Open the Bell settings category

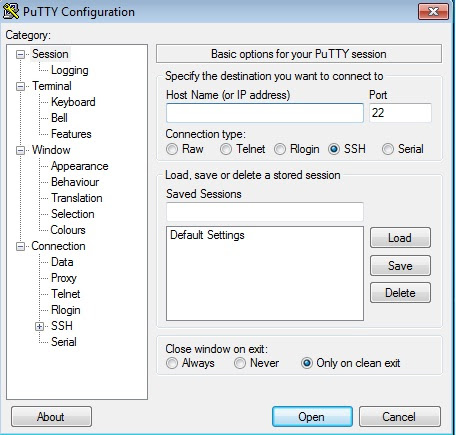pos(59,118)
